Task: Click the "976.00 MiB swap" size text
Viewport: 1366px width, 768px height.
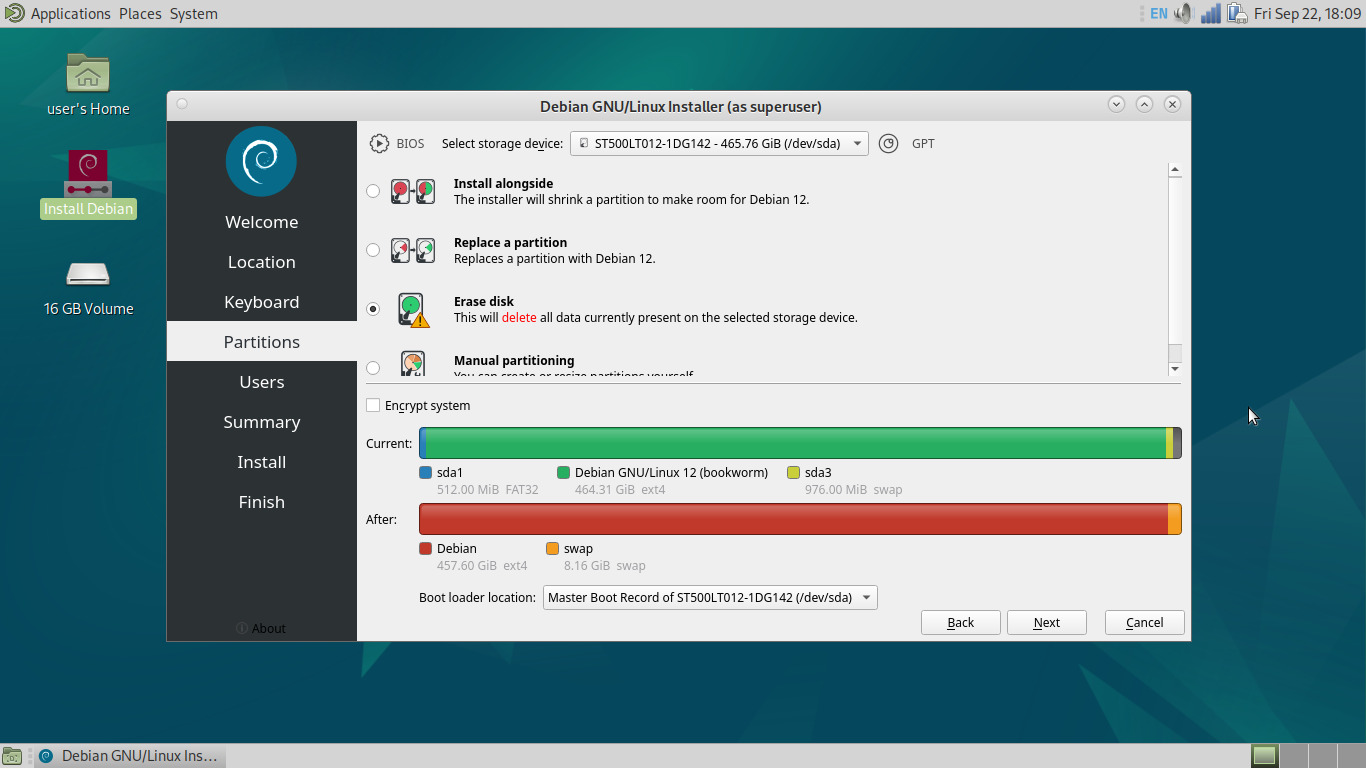Action: 853,490
